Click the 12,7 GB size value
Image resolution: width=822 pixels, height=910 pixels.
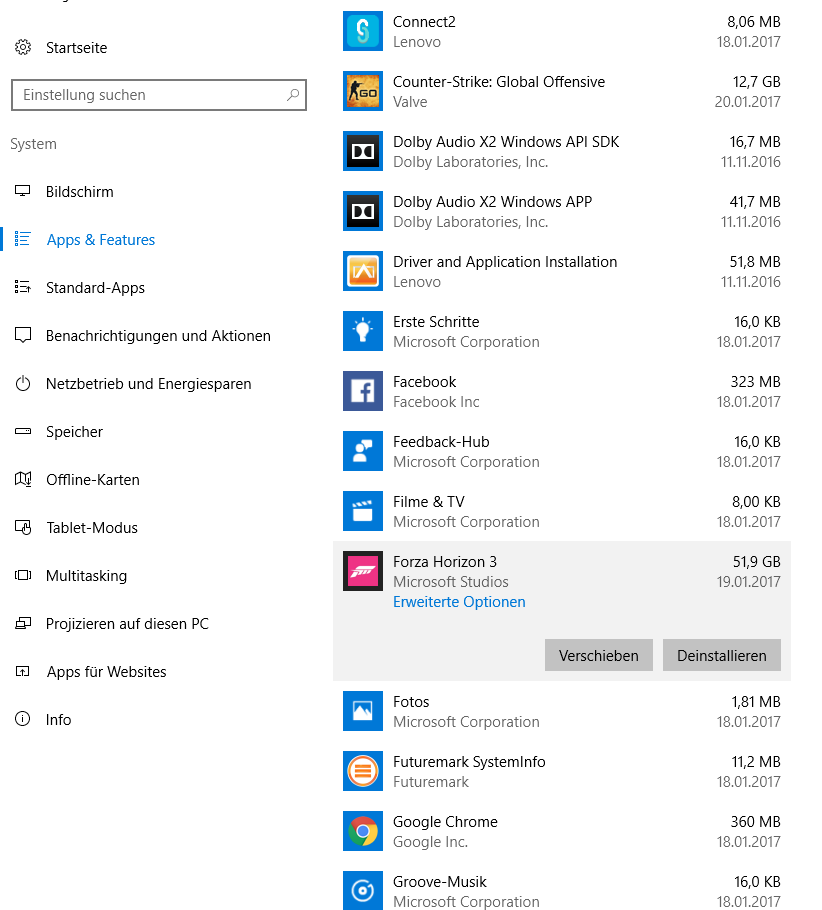tap(756, 82)
